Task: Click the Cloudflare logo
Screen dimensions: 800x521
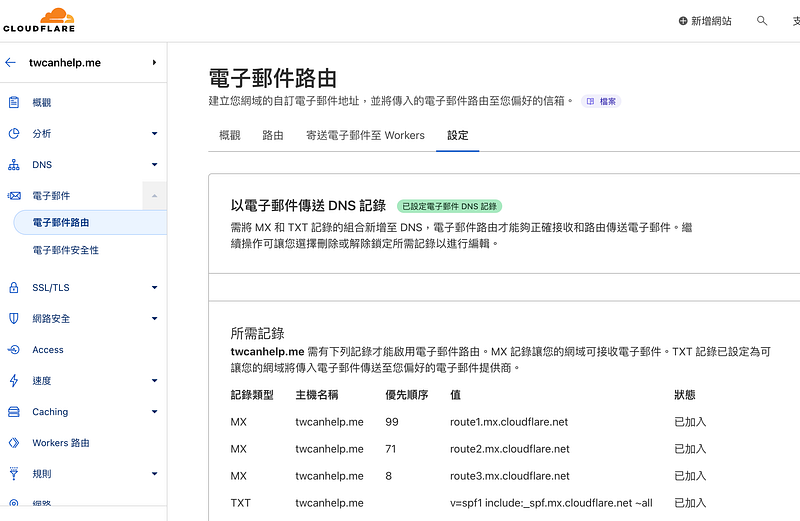Action: point(39,20)
